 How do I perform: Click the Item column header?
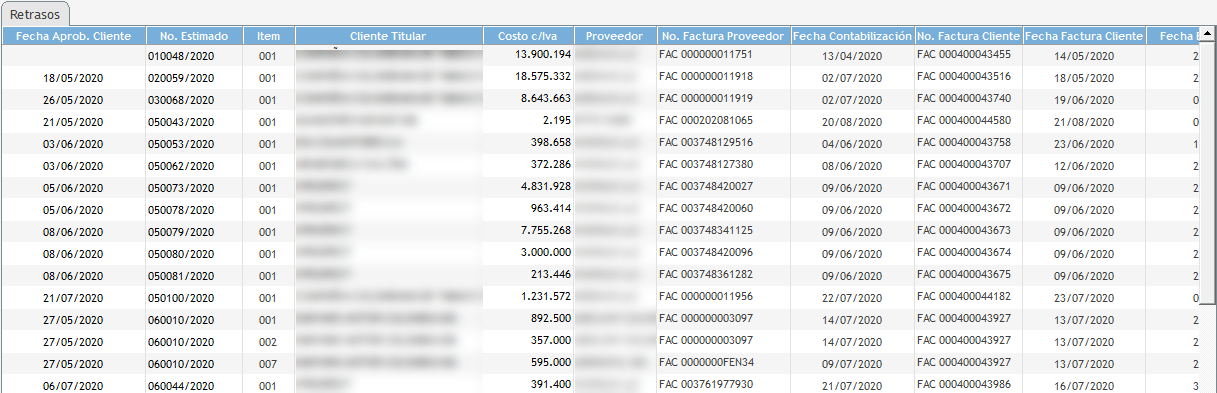(x=269, y=36)
